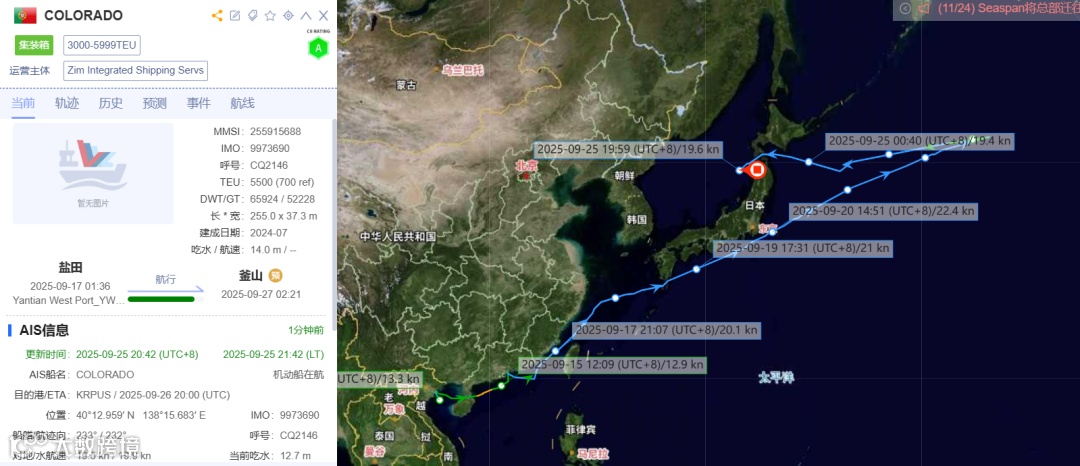The height and width of the screenshot is (466, 1080).
Task: Open the 历史 tab
Action: point(110,103)
